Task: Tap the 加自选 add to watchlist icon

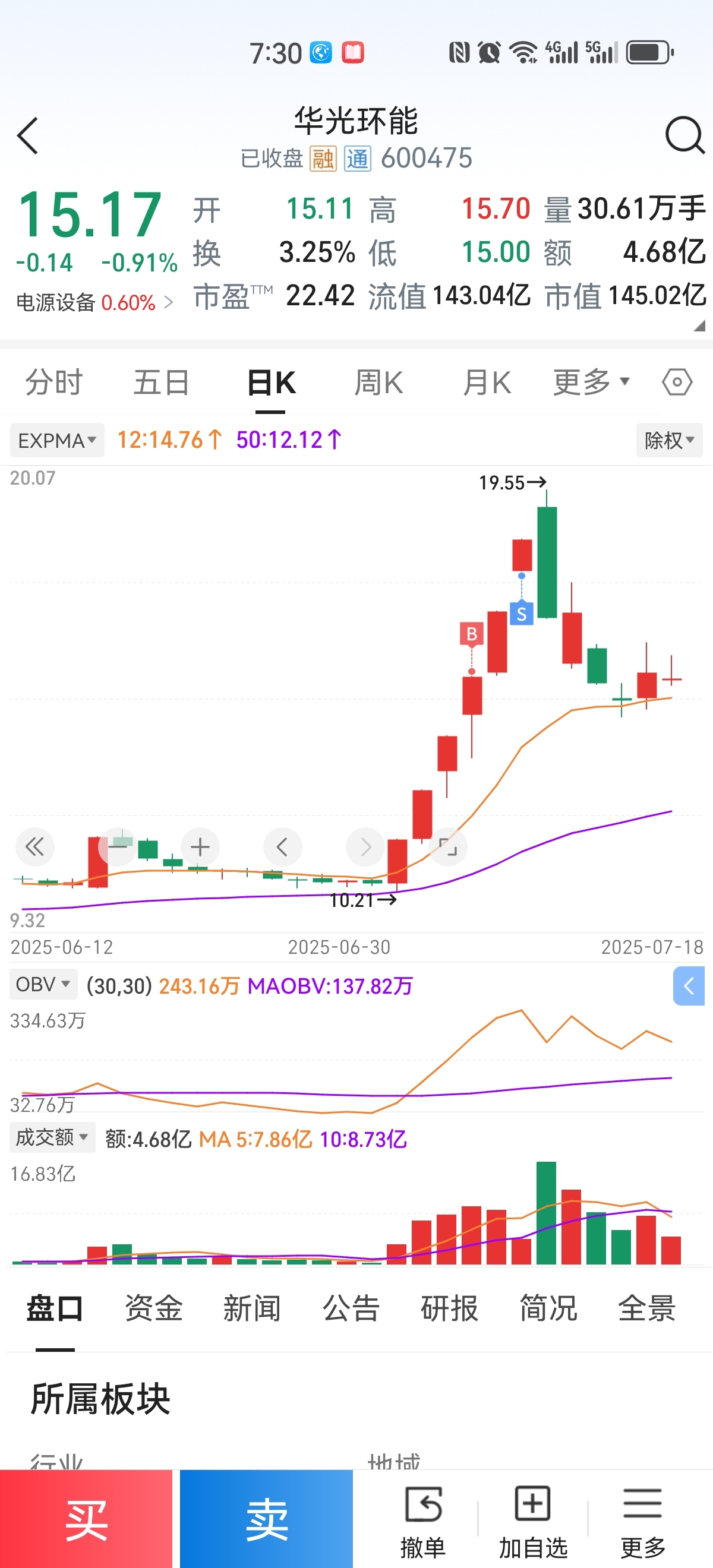Action: click(533, 1504)
